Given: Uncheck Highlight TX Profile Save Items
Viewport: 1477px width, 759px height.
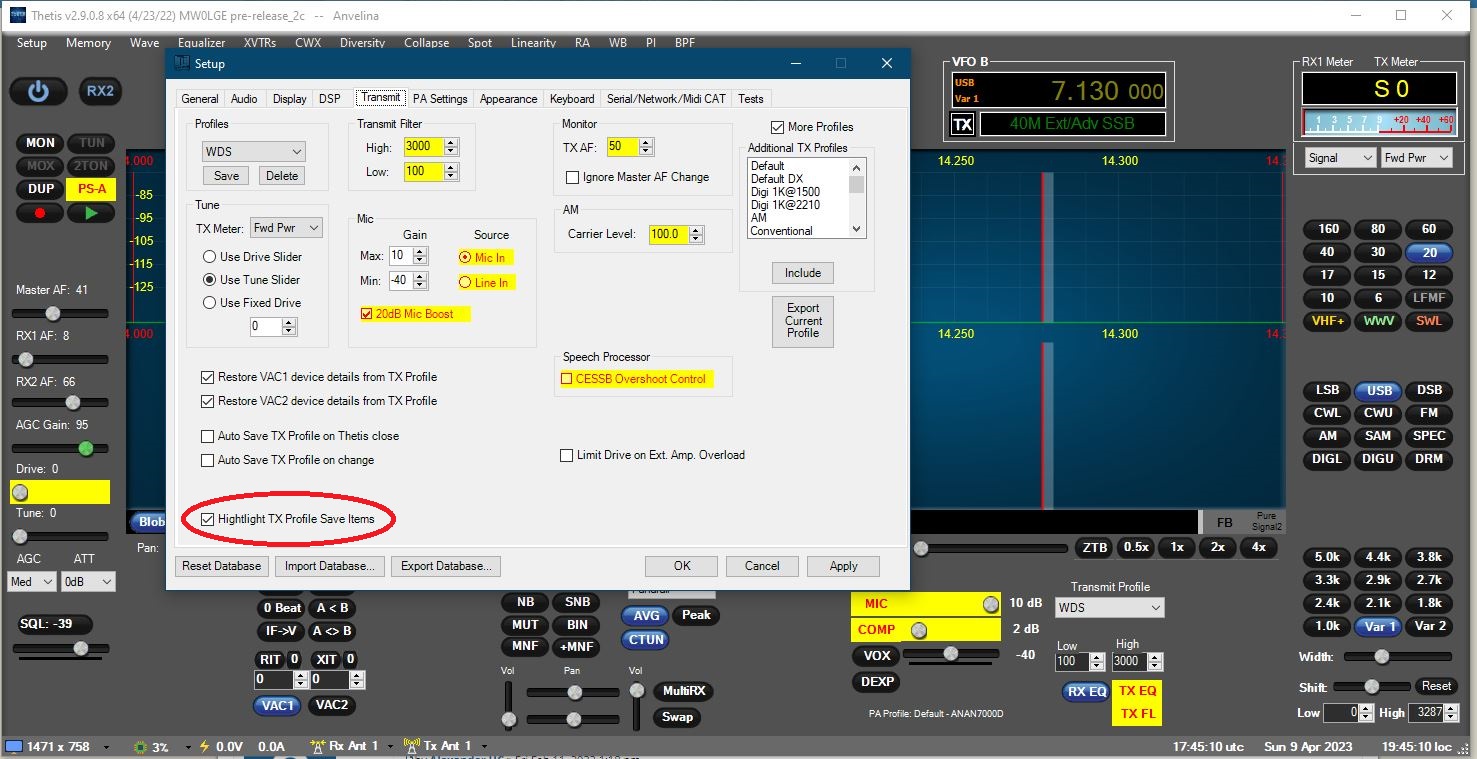Looking at the screenshot, I should coord(208,520).
